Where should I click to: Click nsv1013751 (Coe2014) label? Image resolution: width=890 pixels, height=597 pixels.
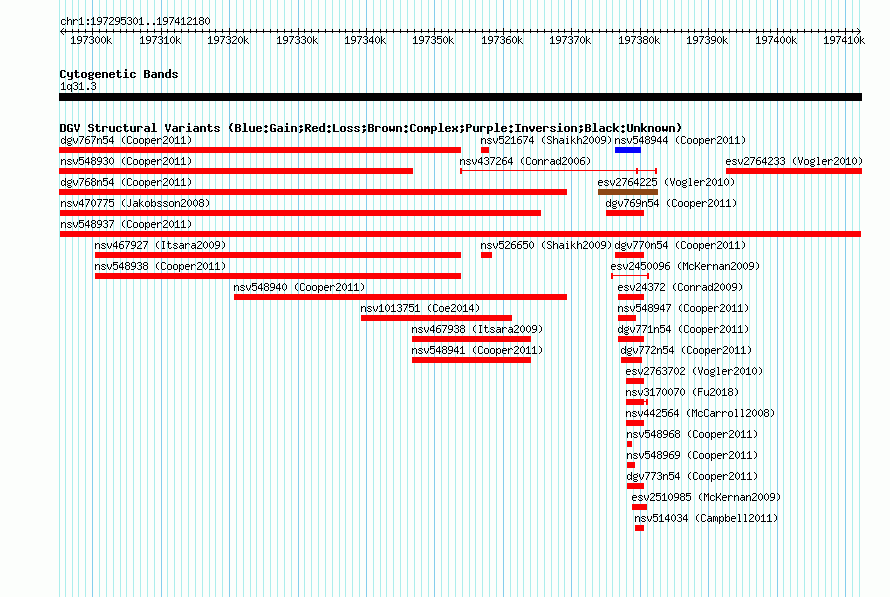pyautogui.click(x=420, y=308)
